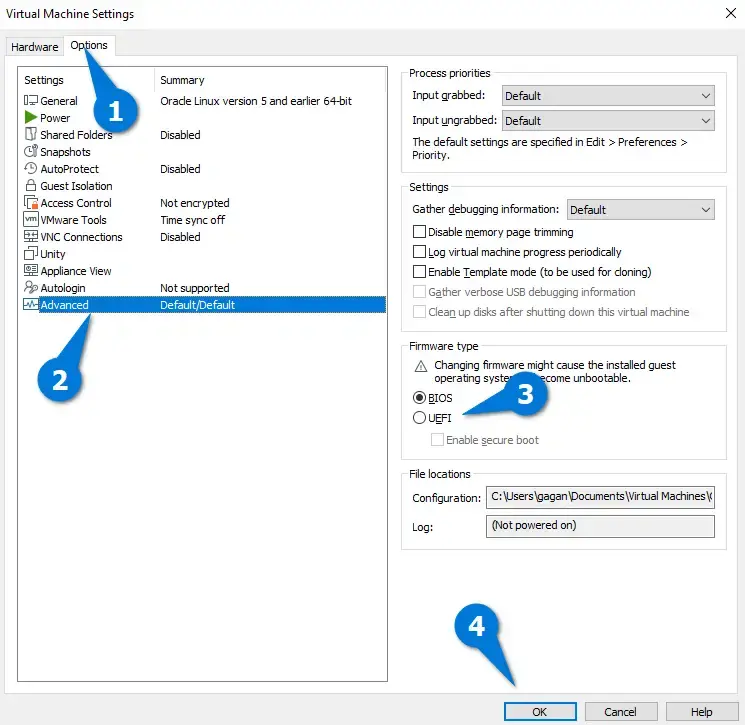Click the Configuration file path field
Image resolution: width=745 pixels, height=725 pixels.
[600, 496]
